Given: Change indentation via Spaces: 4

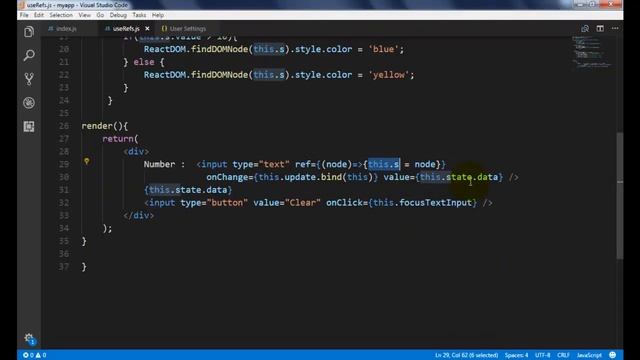Looking at the screenshot, I should (516, 355).
